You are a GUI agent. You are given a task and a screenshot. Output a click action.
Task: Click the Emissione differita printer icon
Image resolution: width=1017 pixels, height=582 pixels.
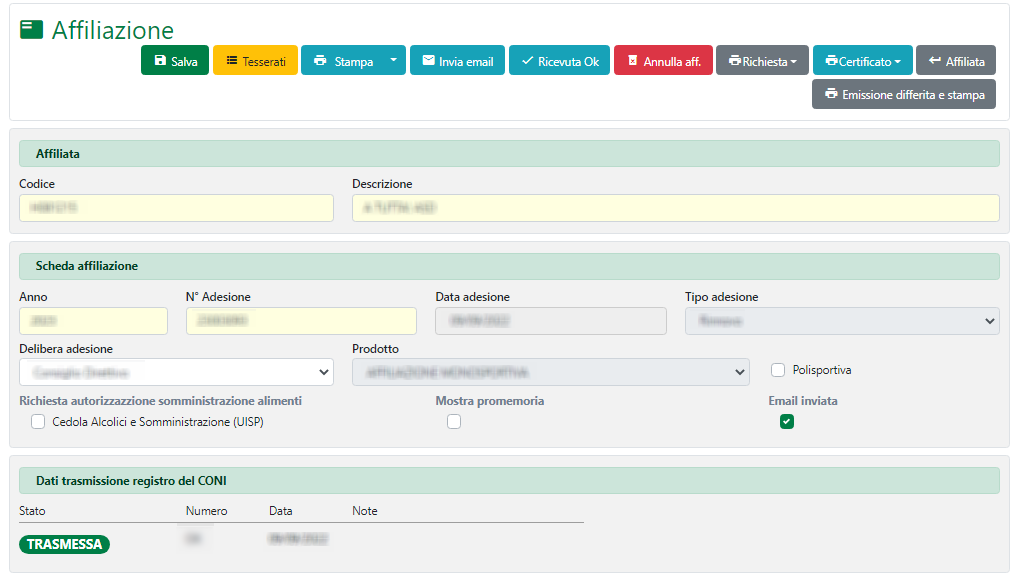pyautogui.click(x=831, y=94)
